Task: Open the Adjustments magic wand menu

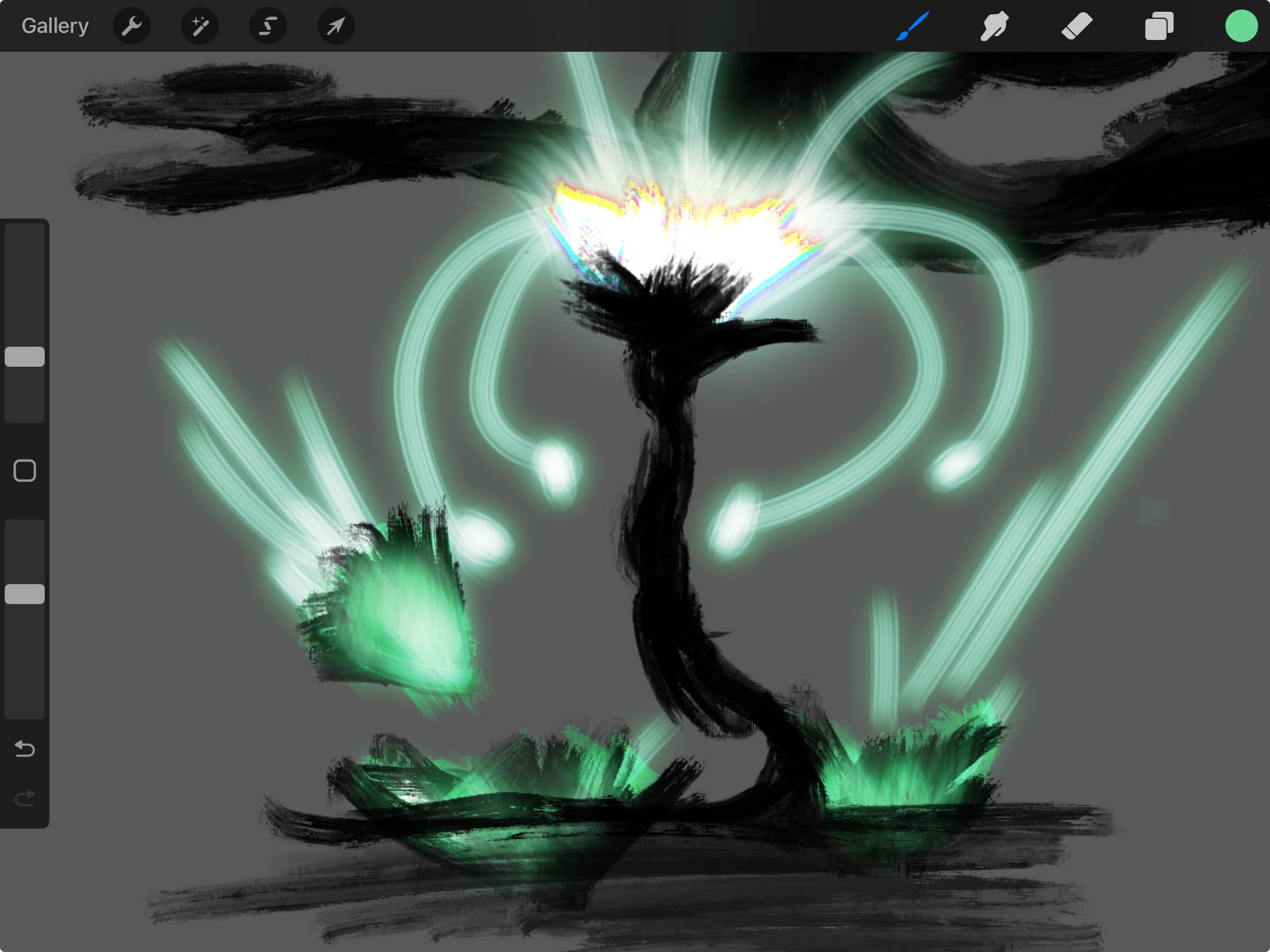Action: click(200, 26)
